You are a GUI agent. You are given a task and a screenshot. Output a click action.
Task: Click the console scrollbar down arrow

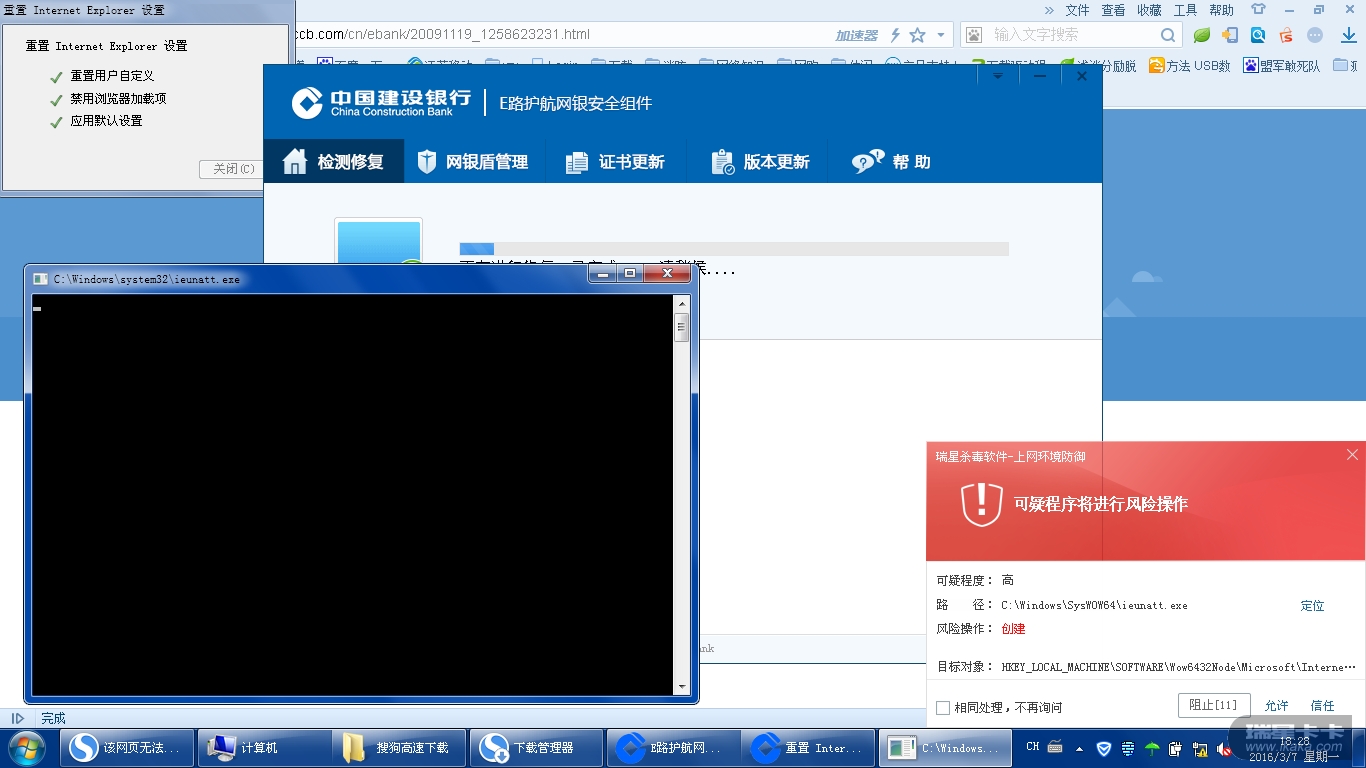682,687
